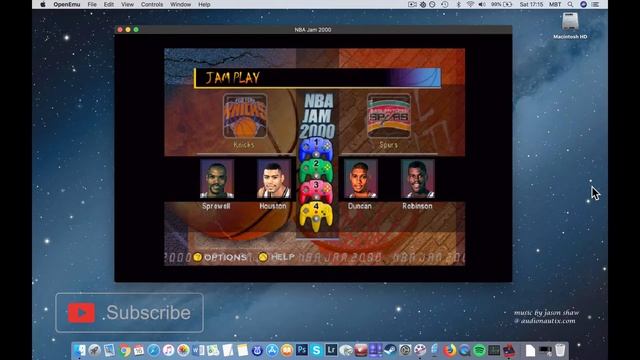Image resolution: width=640 pixels, height=360 pixels.
Task: Choose the Houston player portrait
Action: coord(273,179)
